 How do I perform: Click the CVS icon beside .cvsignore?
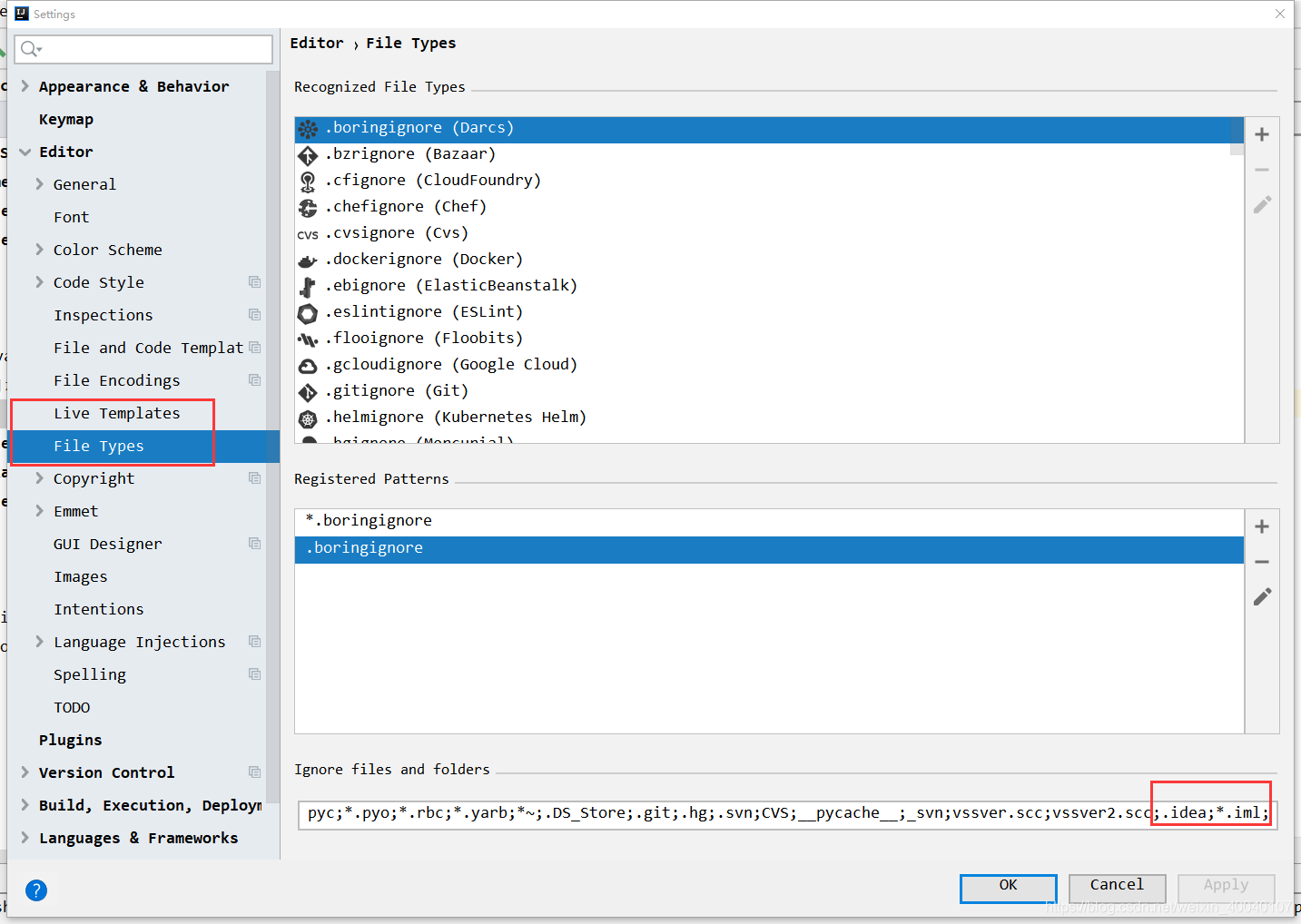[308, 234]
